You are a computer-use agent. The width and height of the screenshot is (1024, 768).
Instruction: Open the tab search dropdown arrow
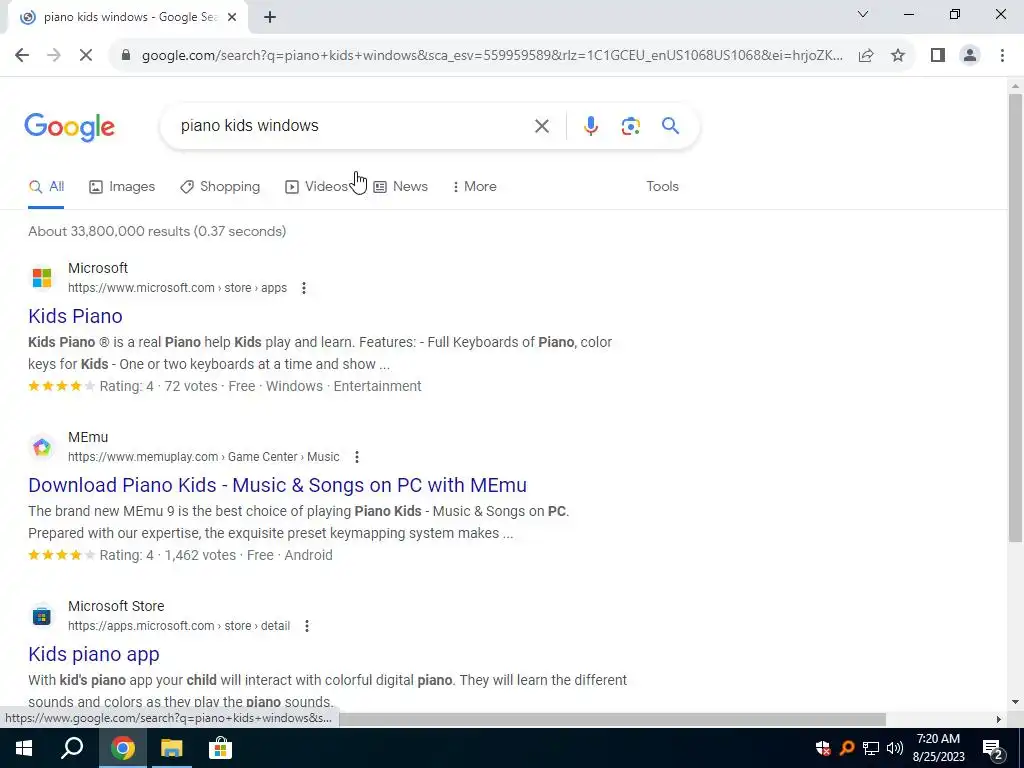(x=863, y=14)
